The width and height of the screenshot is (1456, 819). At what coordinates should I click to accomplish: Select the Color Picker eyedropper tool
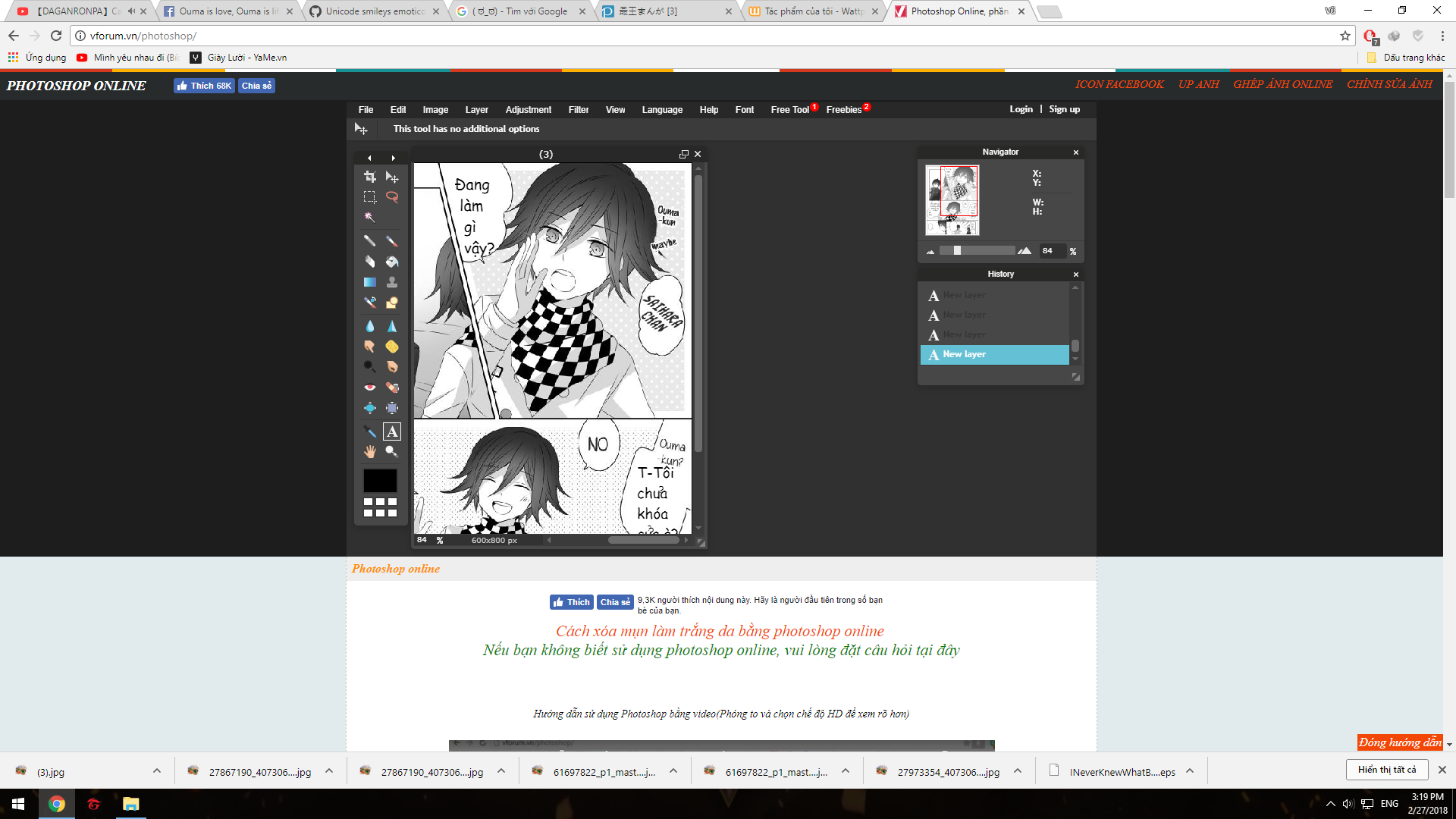click(x=369, y=431)
